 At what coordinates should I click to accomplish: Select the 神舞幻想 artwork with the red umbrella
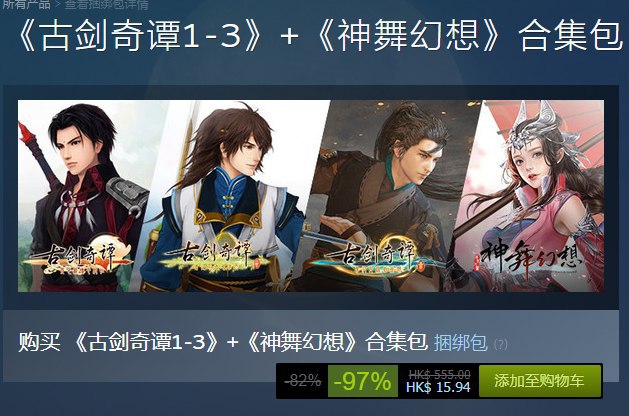528,196
